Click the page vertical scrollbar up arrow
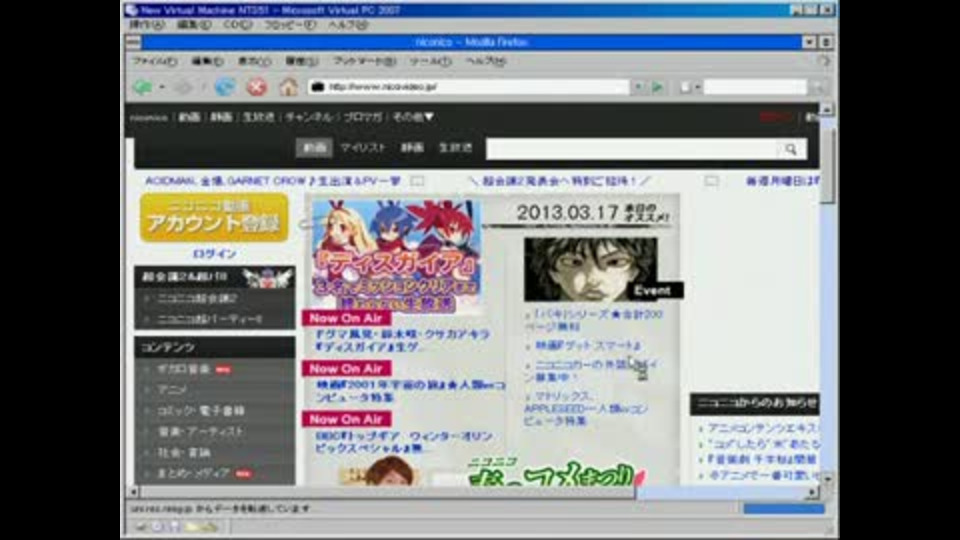 (x=827, y=110)
